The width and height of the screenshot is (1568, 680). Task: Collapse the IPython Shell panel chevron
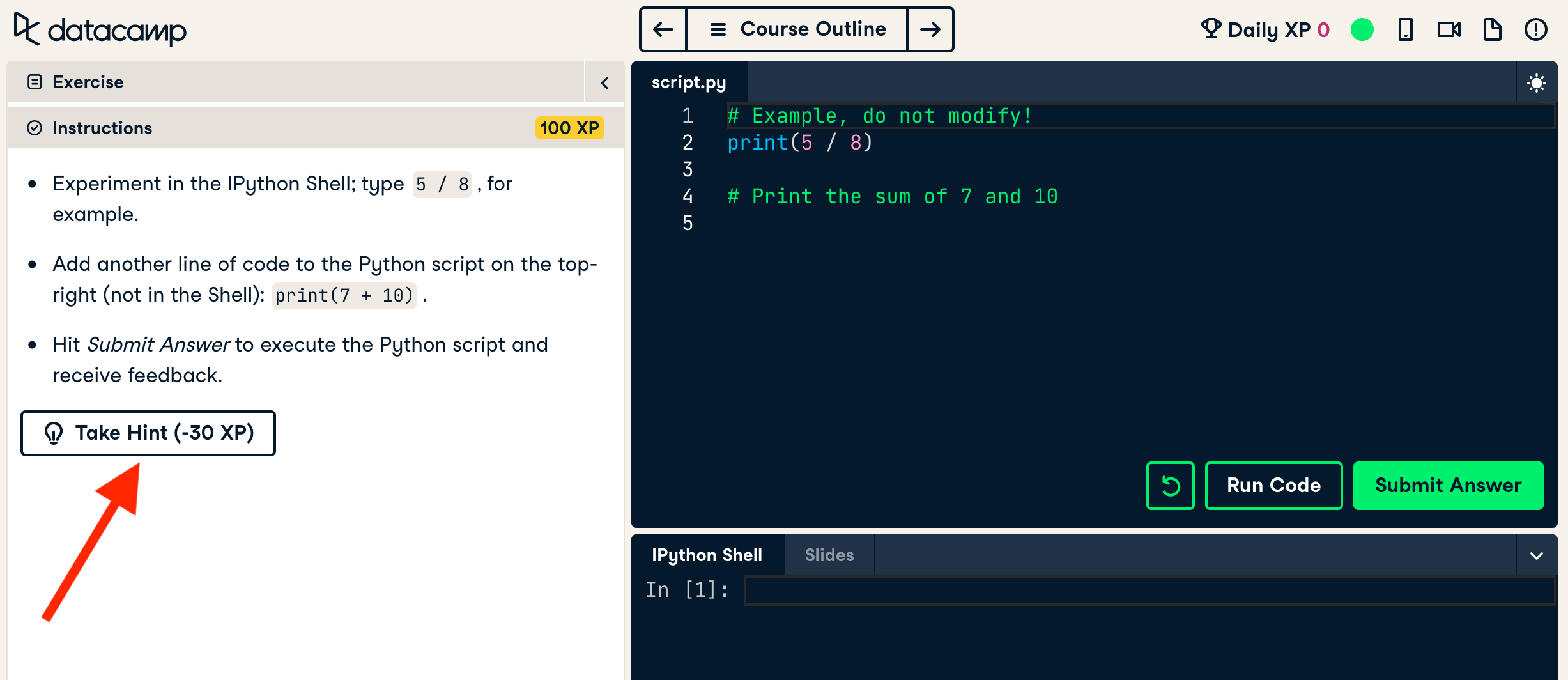coord(1536,555)
